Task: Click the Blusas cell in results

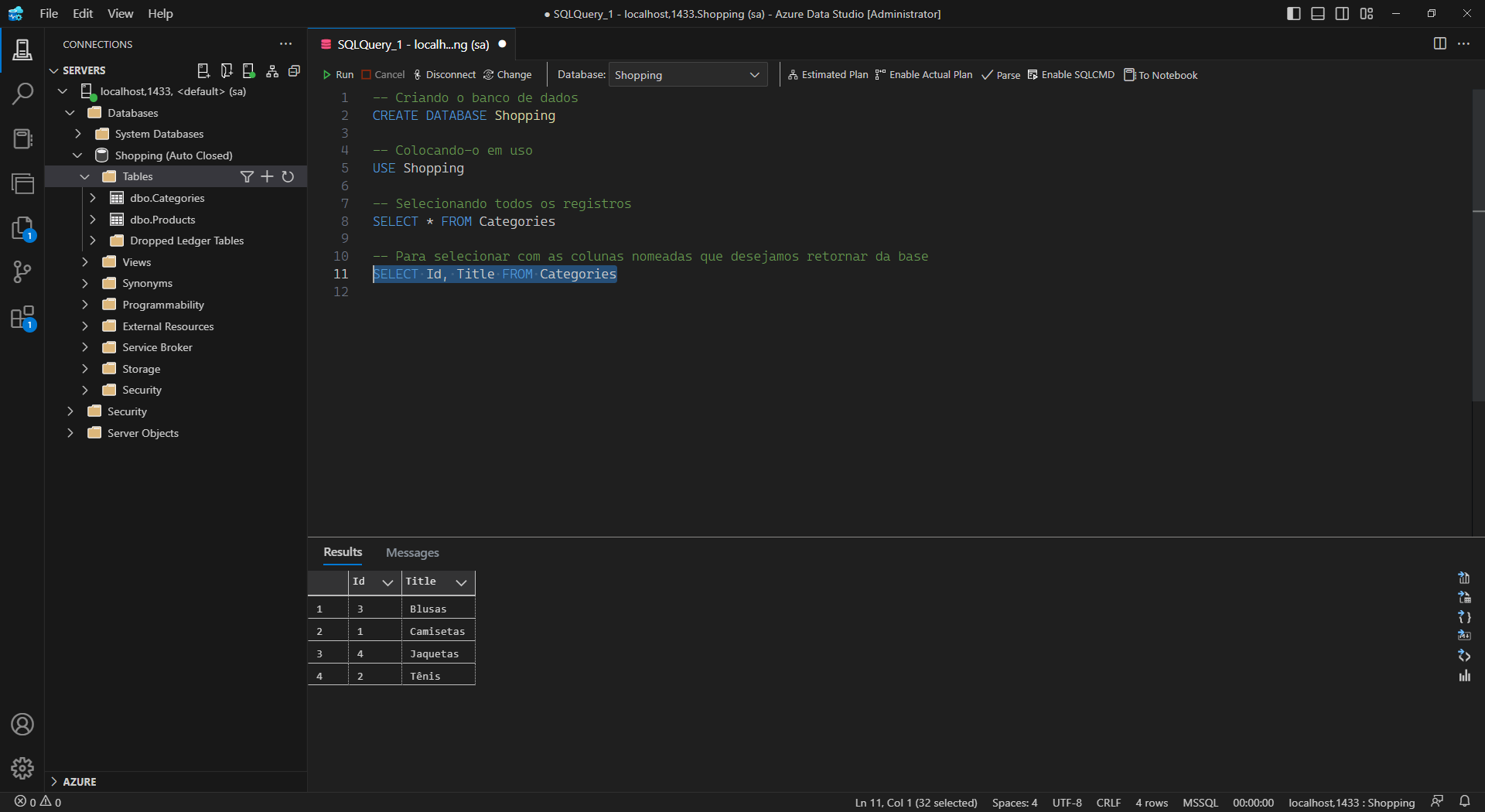Action: pyautogui.click(x=438, y=609)
